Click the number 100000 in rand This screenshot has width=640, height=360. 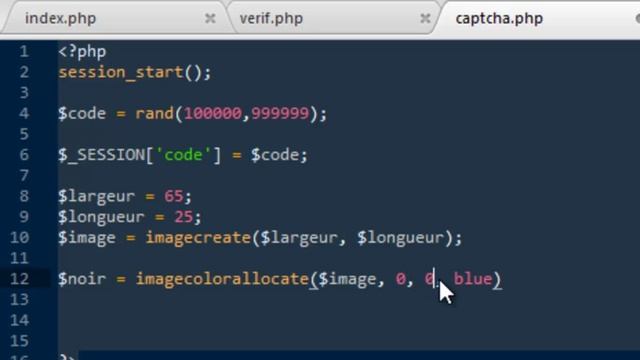click(x=213, y=113)
